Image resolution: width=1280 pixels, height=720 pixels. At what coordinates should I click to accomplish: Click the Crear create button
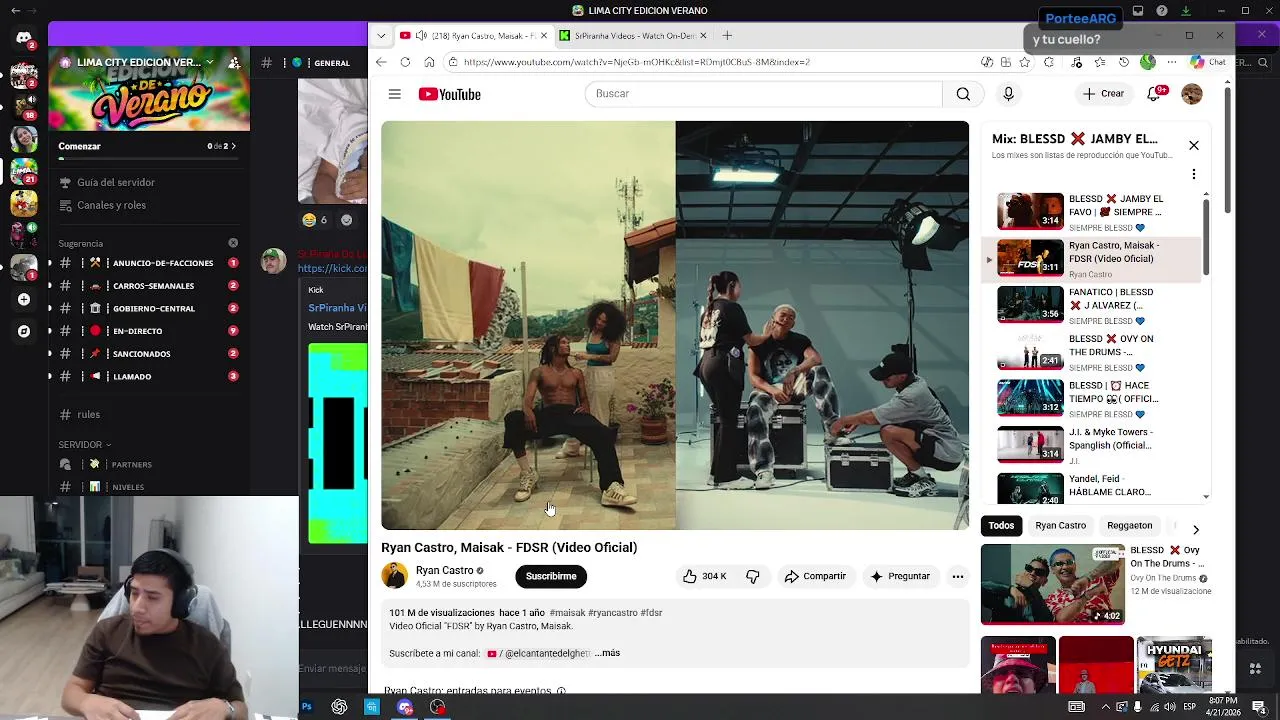1103,94
